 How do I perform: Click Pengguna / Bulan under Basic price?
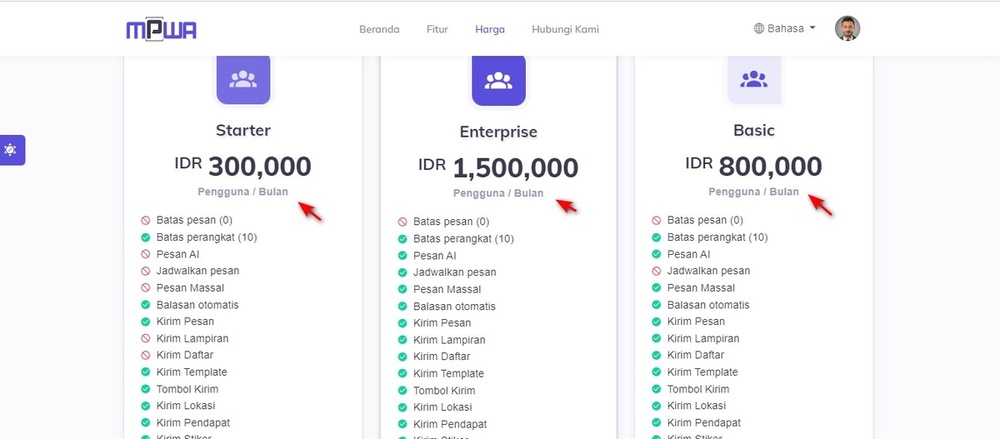point(754,191)
